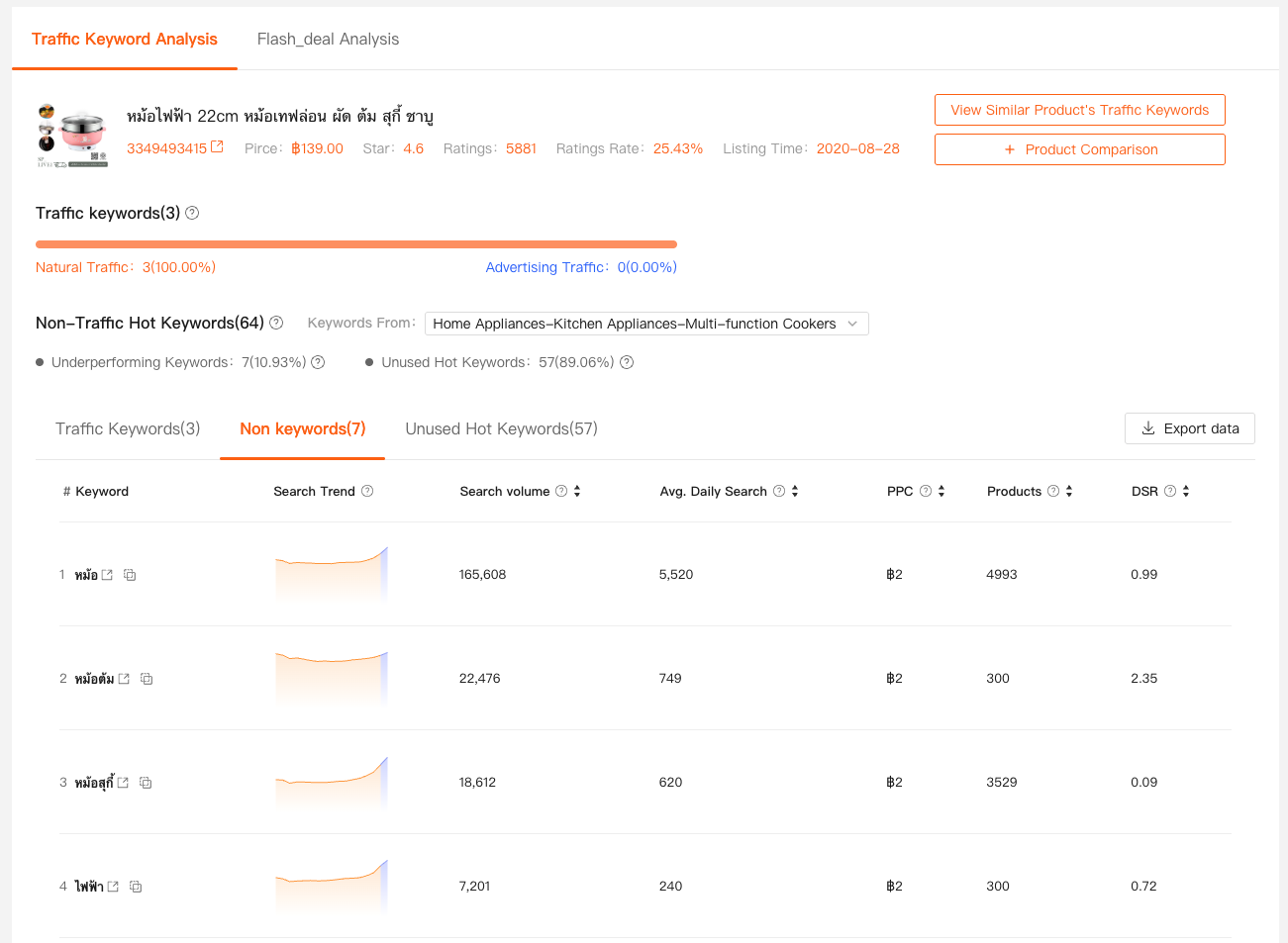Copy the หม้อสุกี้ keyword with copy icon
This screenshot has height=943, width=1288.
[146, 783]
